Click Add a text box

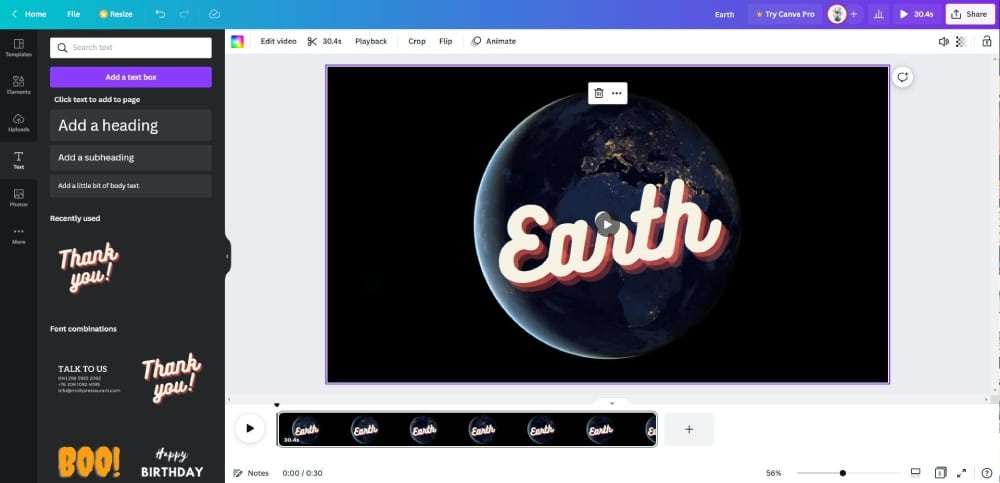pos(131,77)
